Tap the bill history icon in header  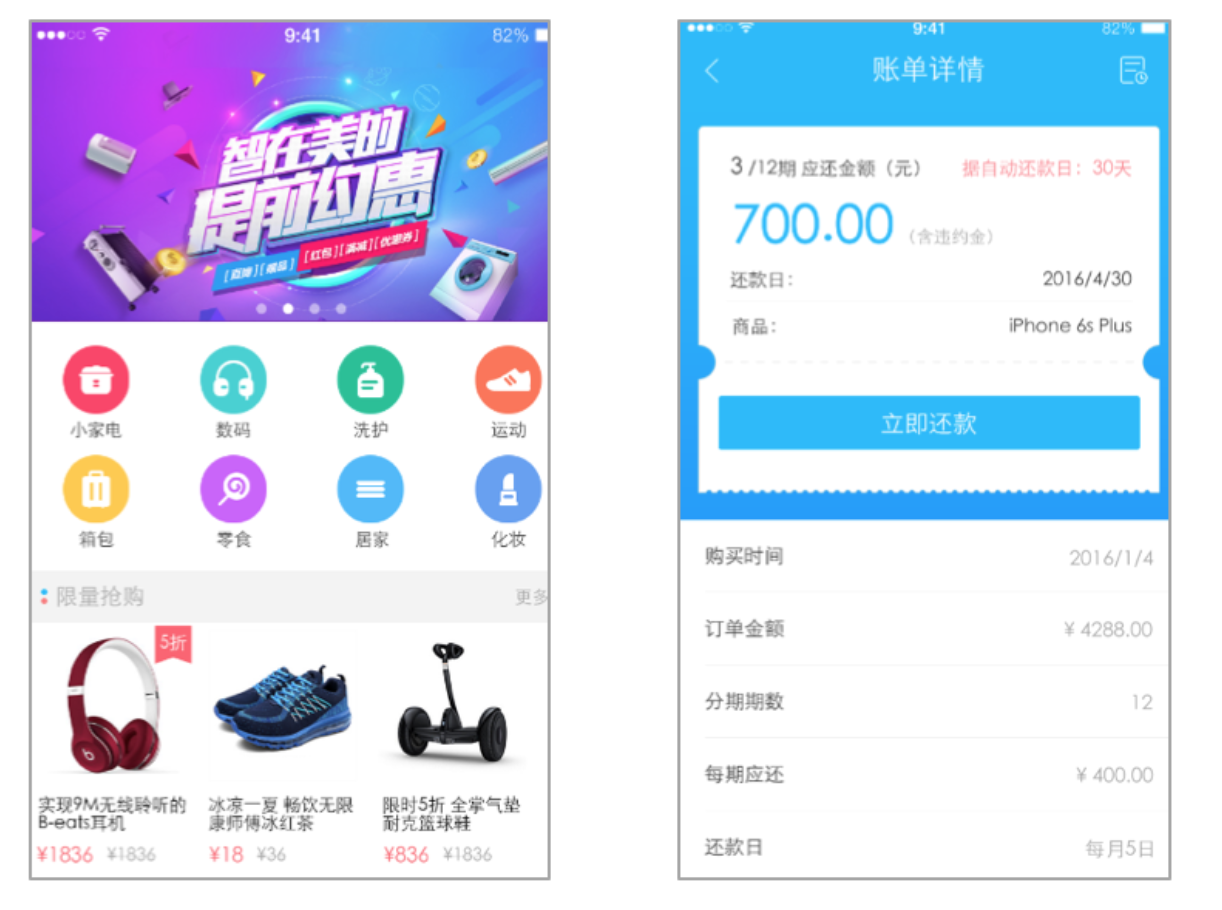click(1133, 71)
